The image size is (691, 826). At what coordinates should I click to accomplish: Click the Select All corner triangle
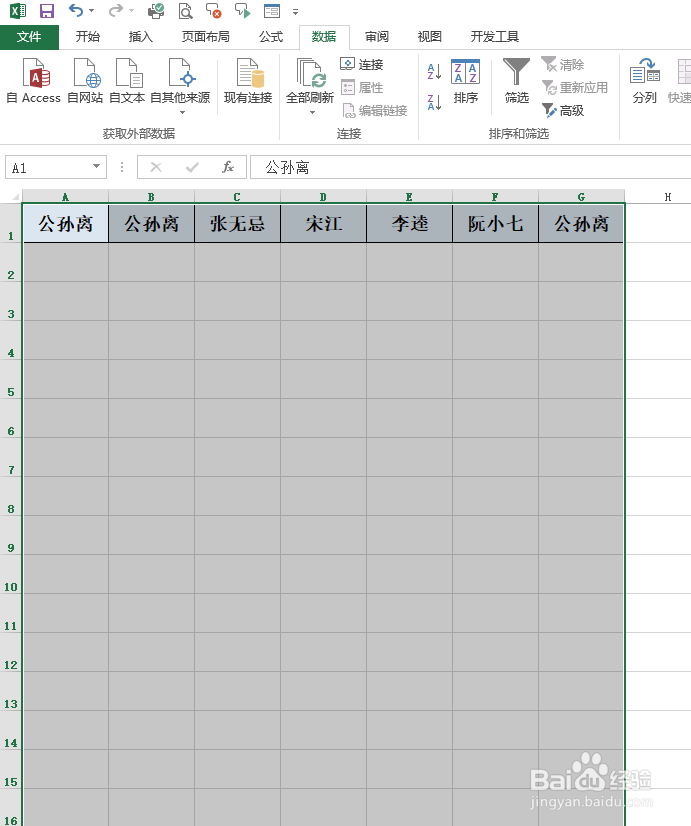pos(14,196)
